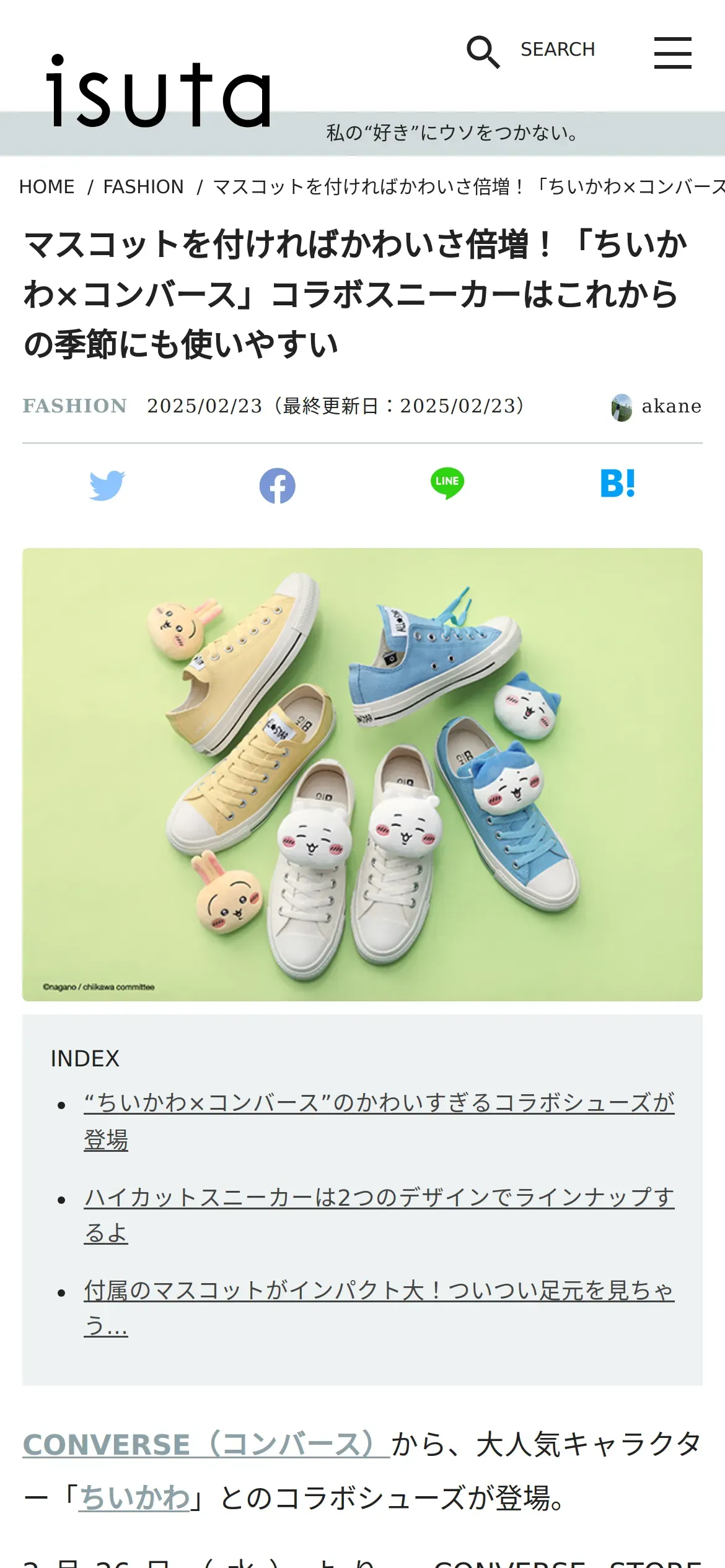
Task: Share article via LINE
Action: pos(447,484)
